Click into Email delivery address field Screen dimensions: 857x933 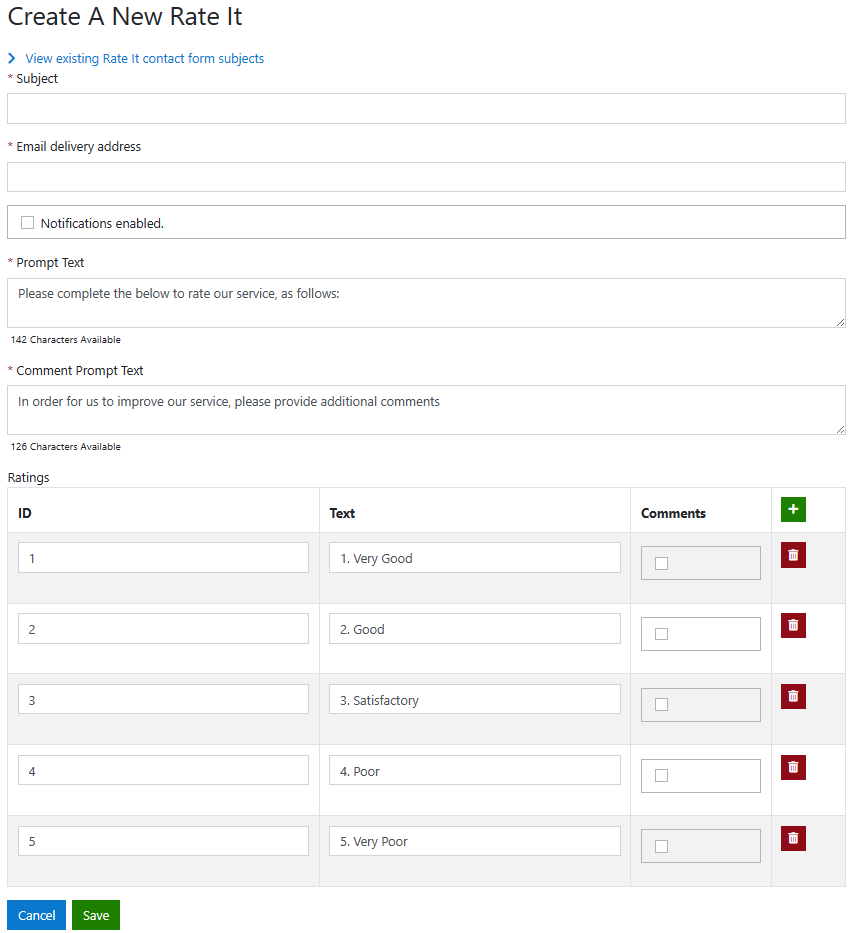click(426, 177)
